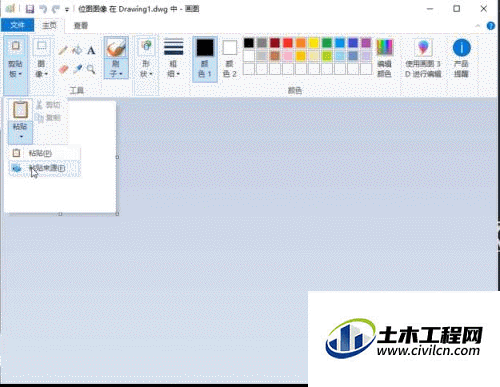This screenshot has height=387, width=500.
Task: Click the 复制 (Copy) button
Action: point(49,118)
